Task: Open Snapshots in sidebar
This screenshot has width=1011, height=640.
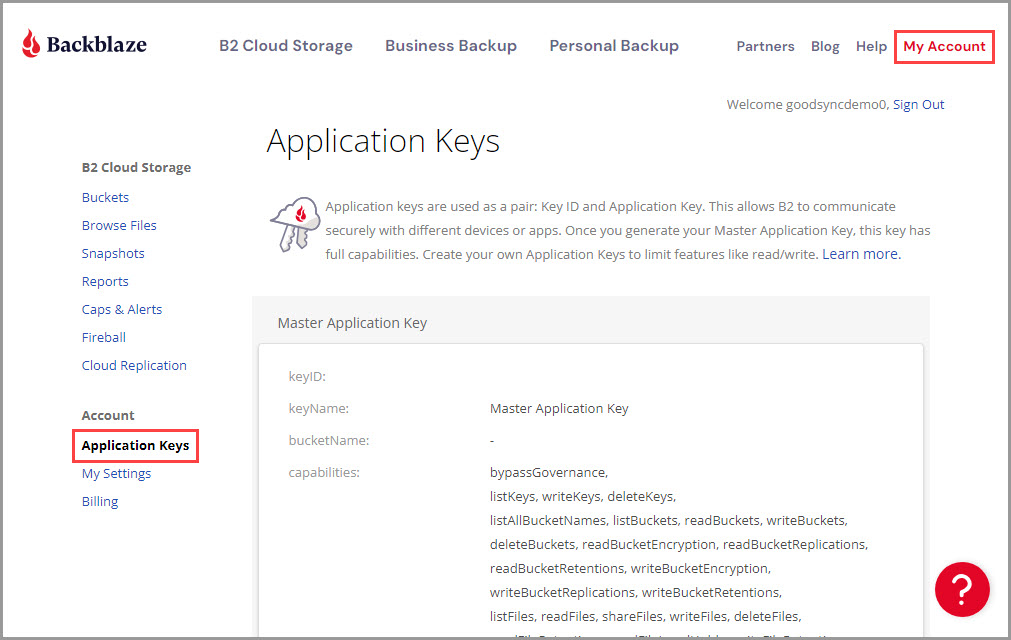Action: pyautogui.click(x=113, y=253)
